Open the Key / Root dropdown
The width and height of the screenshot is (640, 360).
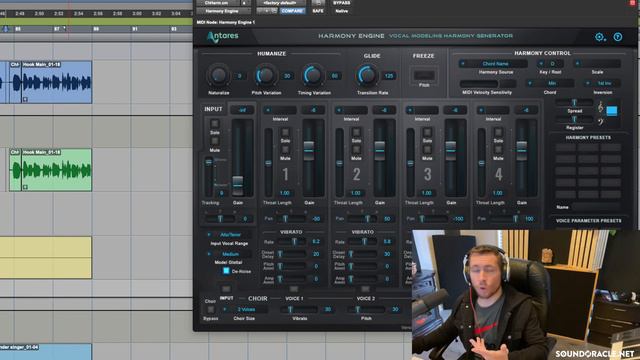[x=550, y=64]
